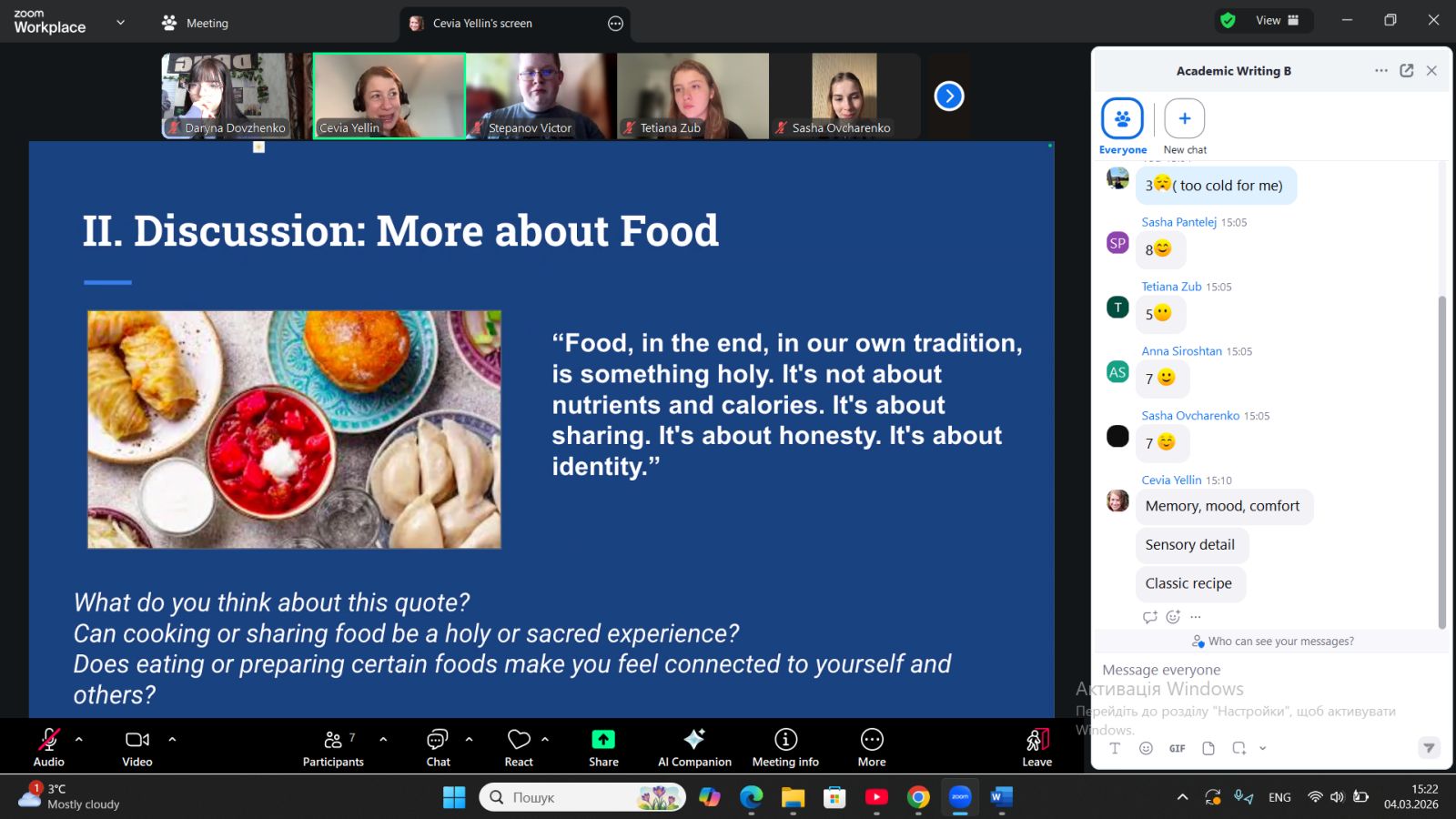Click the green Share screen icon
The image size is (1456, 819).
pos(603,740)
